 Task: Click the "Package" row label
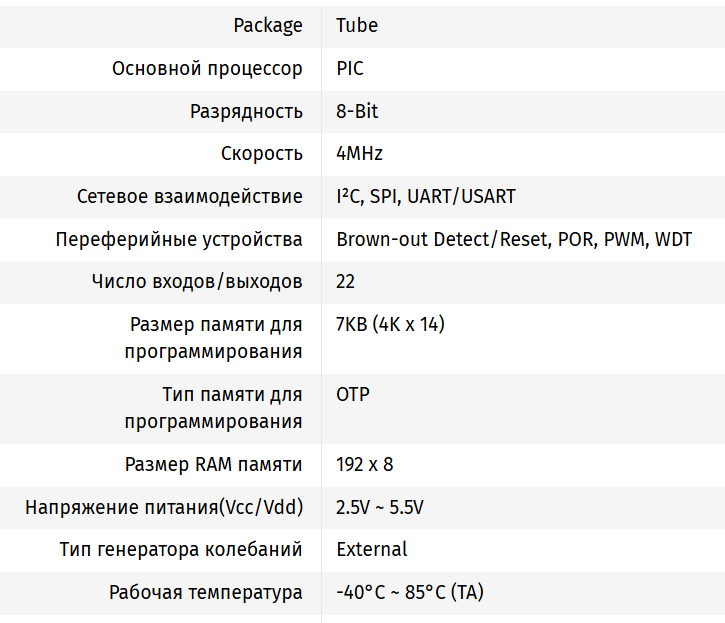pyautogui.click(x=267, y=26)
